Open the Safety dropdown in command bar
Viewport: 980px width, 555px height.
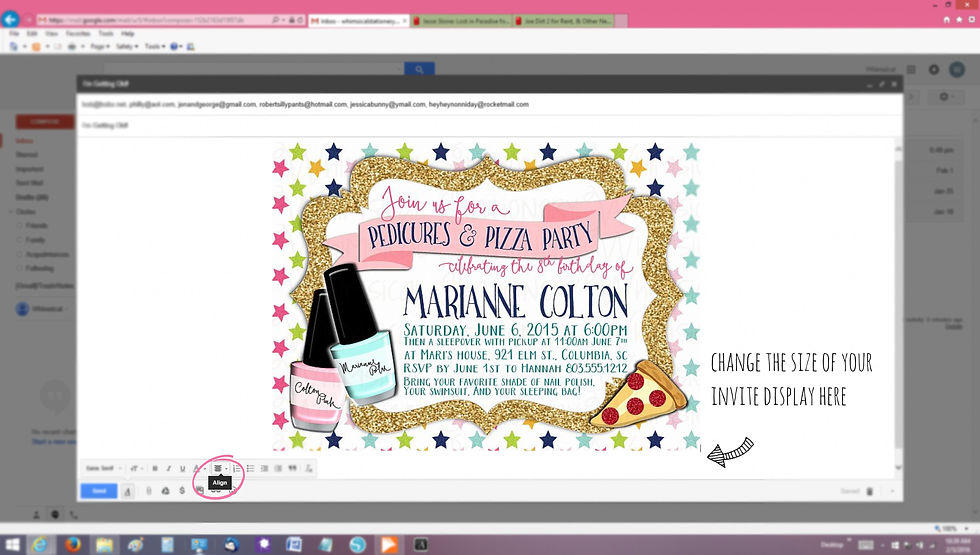point(127,46)
